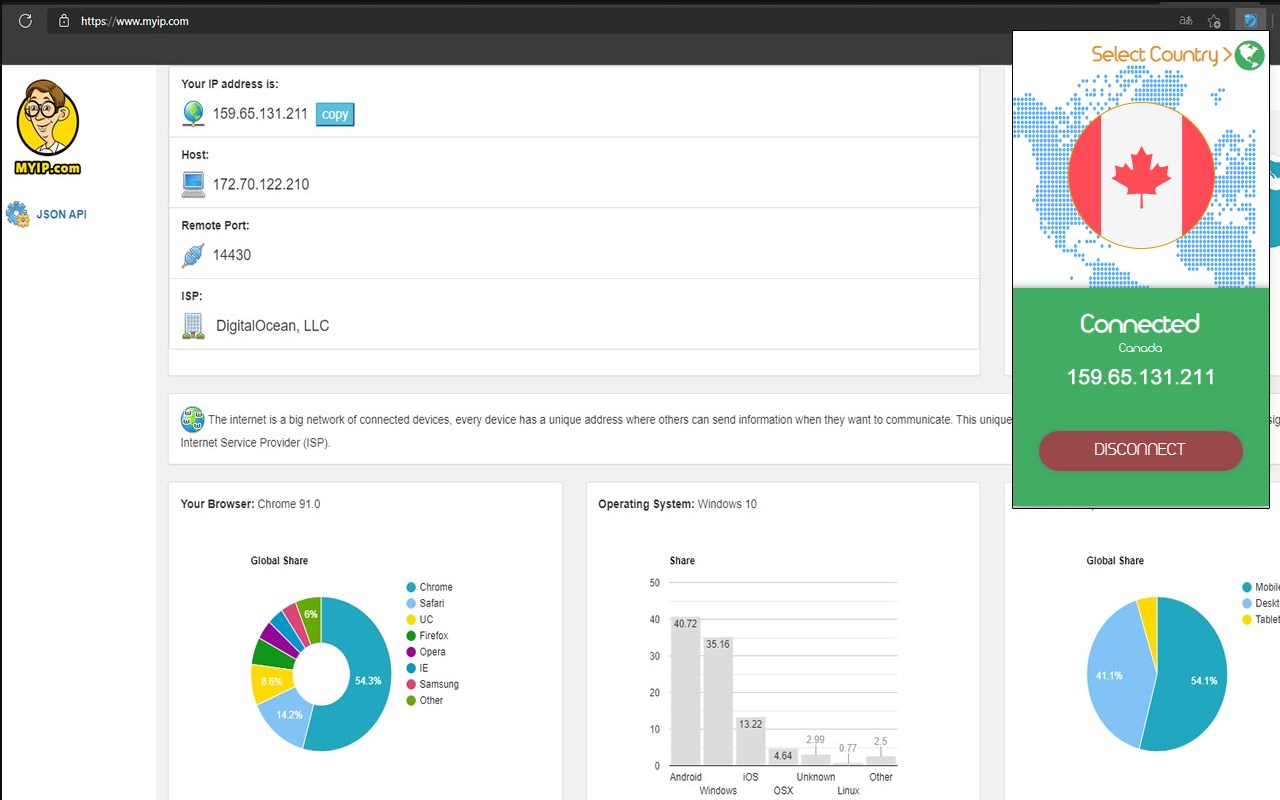Click the host address 172.70.122.210
1280x800 pixels.
pyautogui.click(x=261, y=184)
